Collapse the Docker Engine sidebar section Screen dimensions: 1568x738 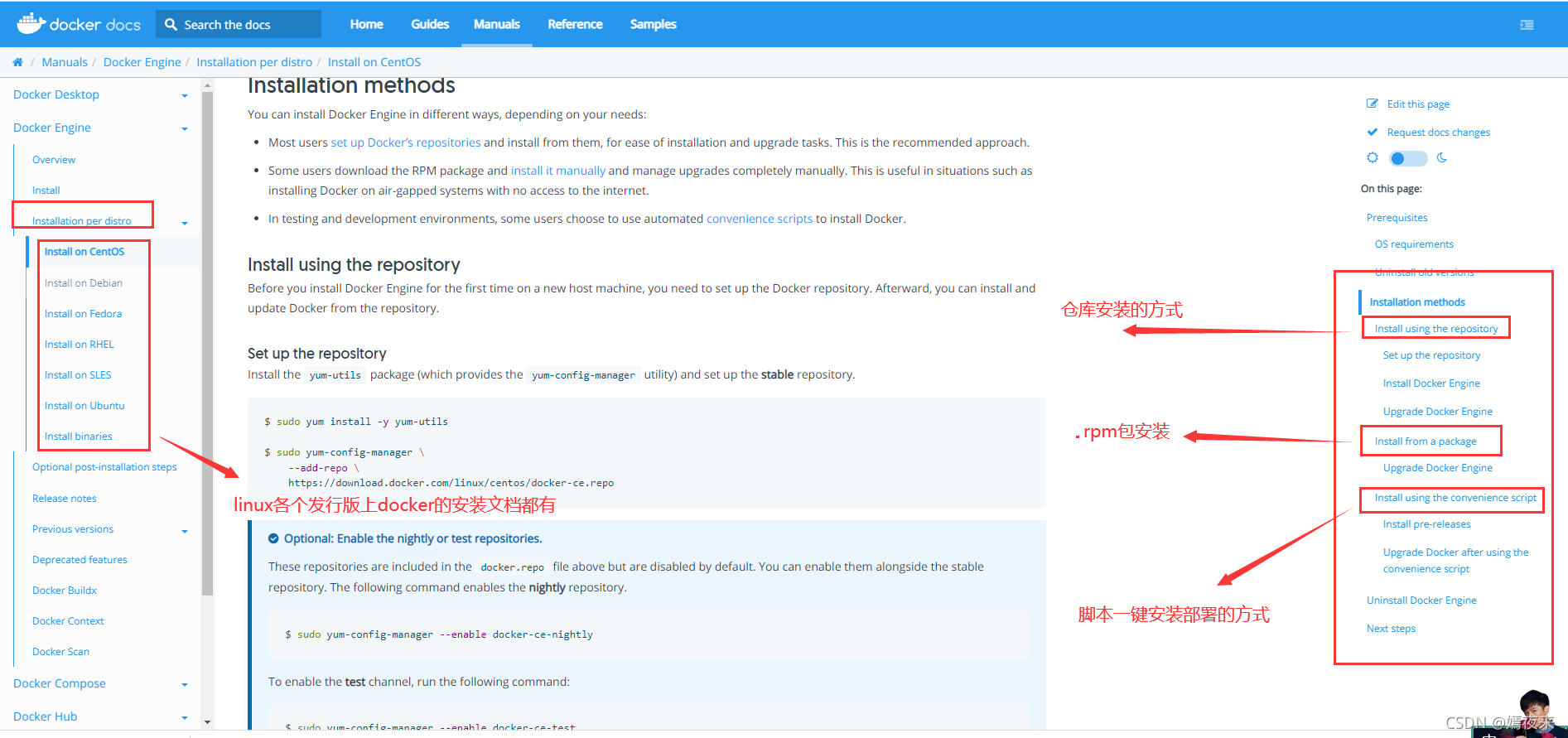coord(184,129)
